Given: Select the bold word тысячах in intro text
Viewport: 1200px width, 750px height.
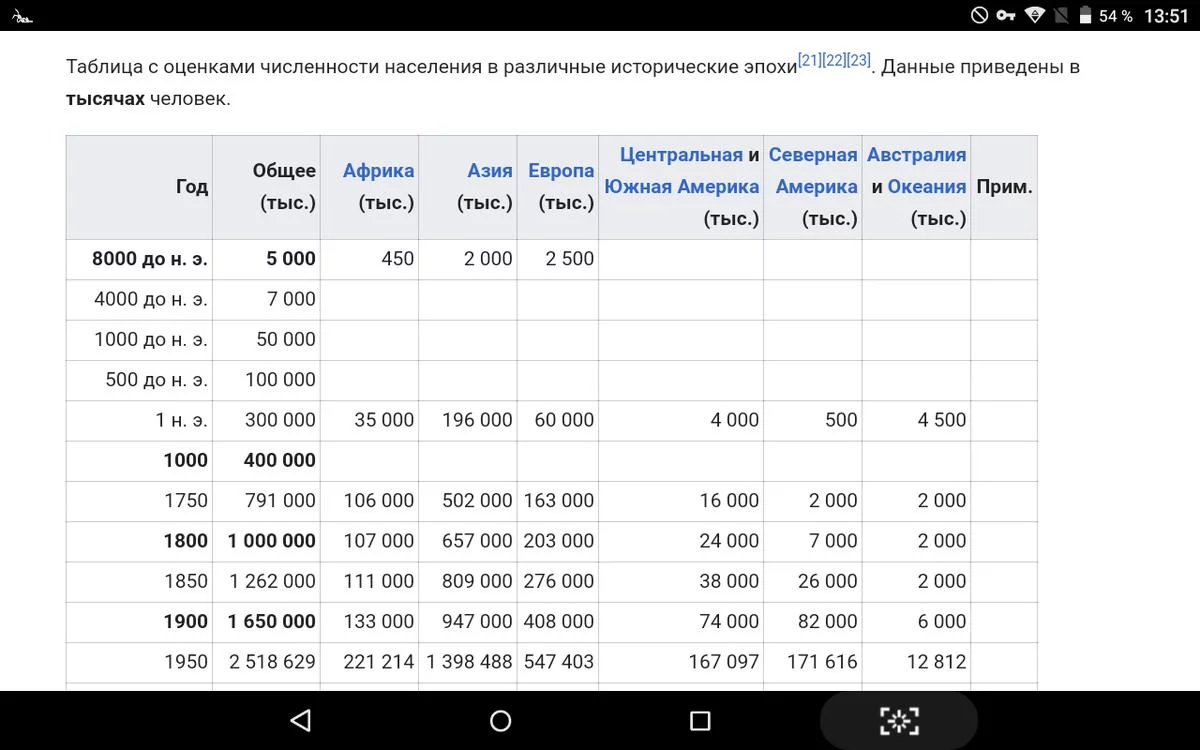Looking at the screenshot, I should 105,99.
